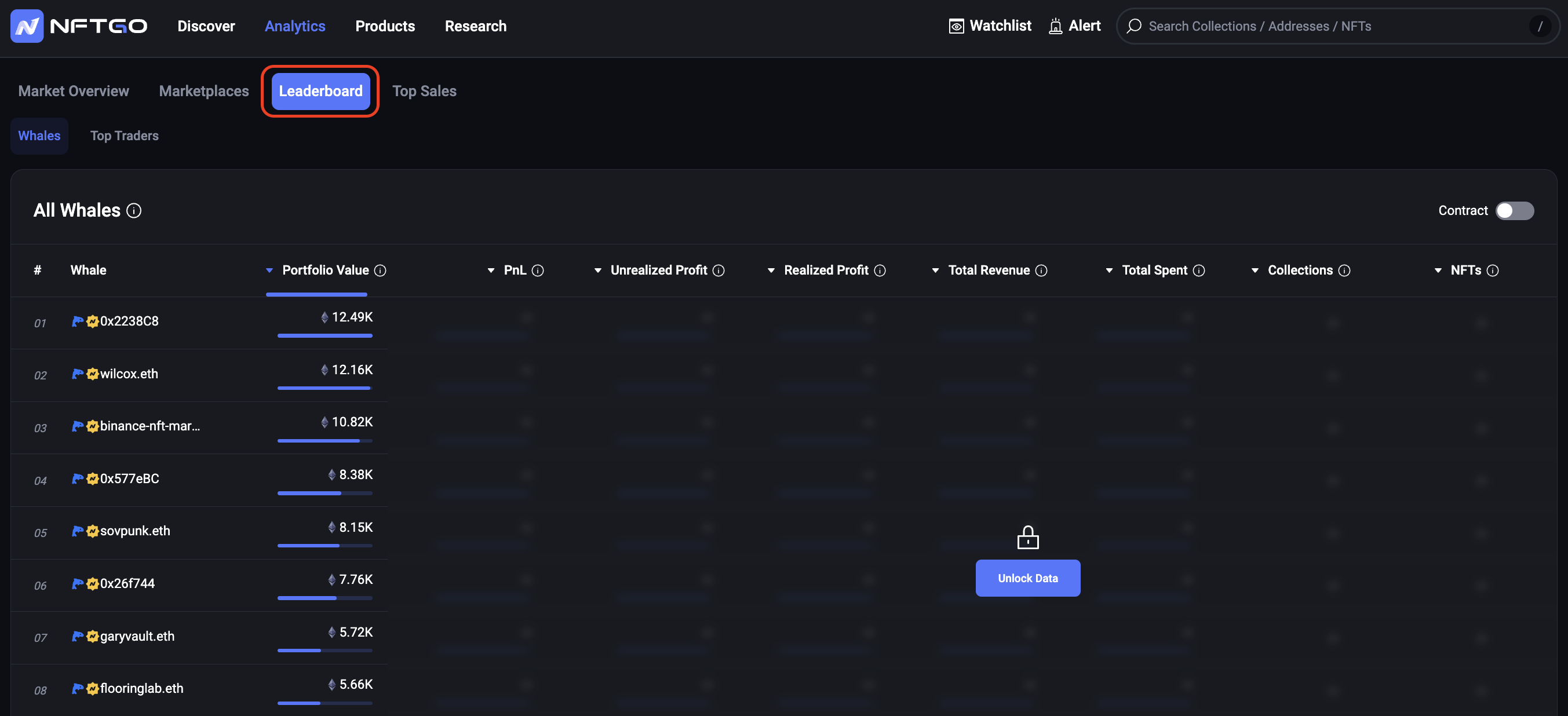Click whale icon beside garyvault.eth
The width and height of the screenshot is (1568, 716).
pos(77,636)
